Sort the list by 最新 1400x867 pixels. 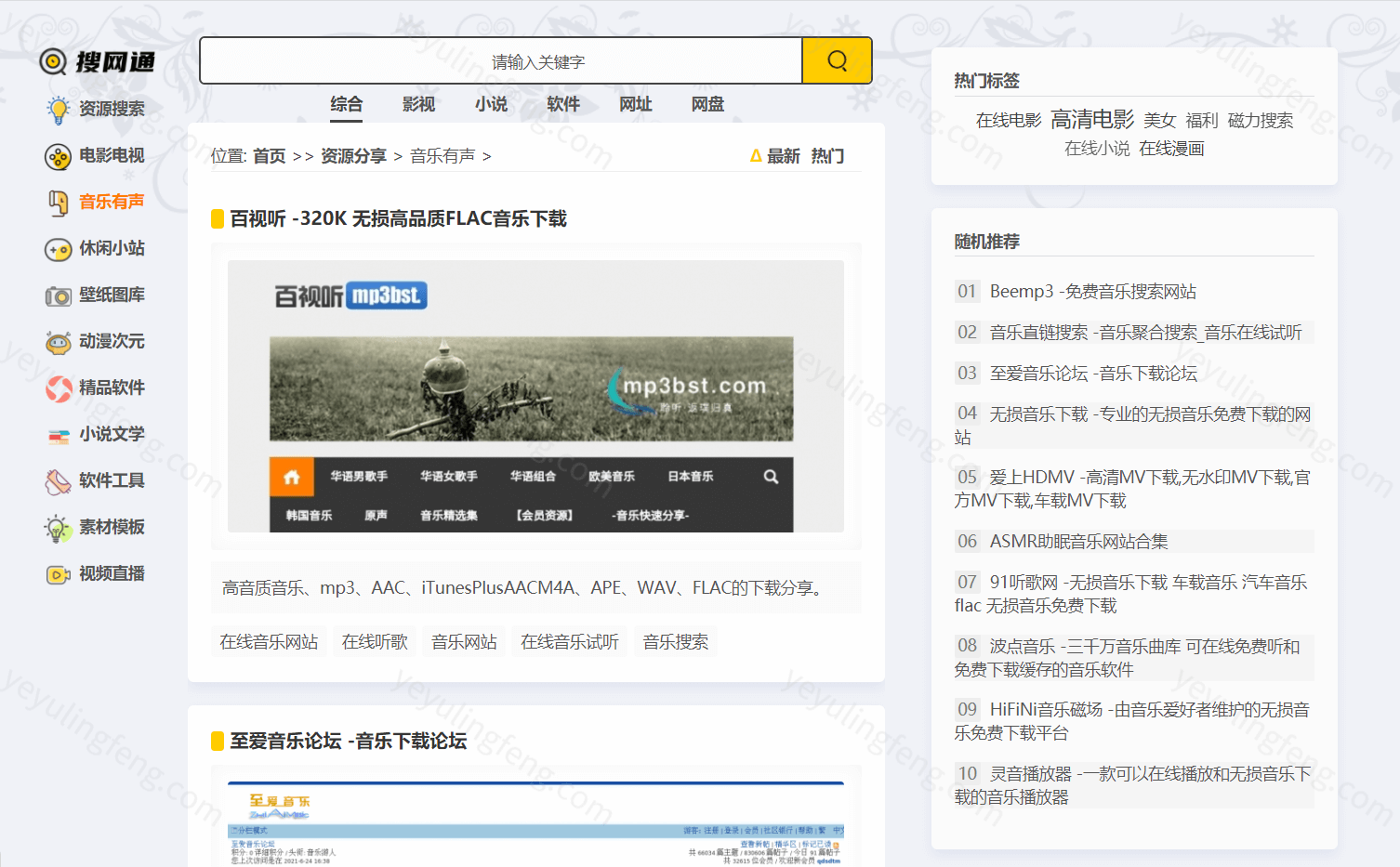(x=784, y=156)
